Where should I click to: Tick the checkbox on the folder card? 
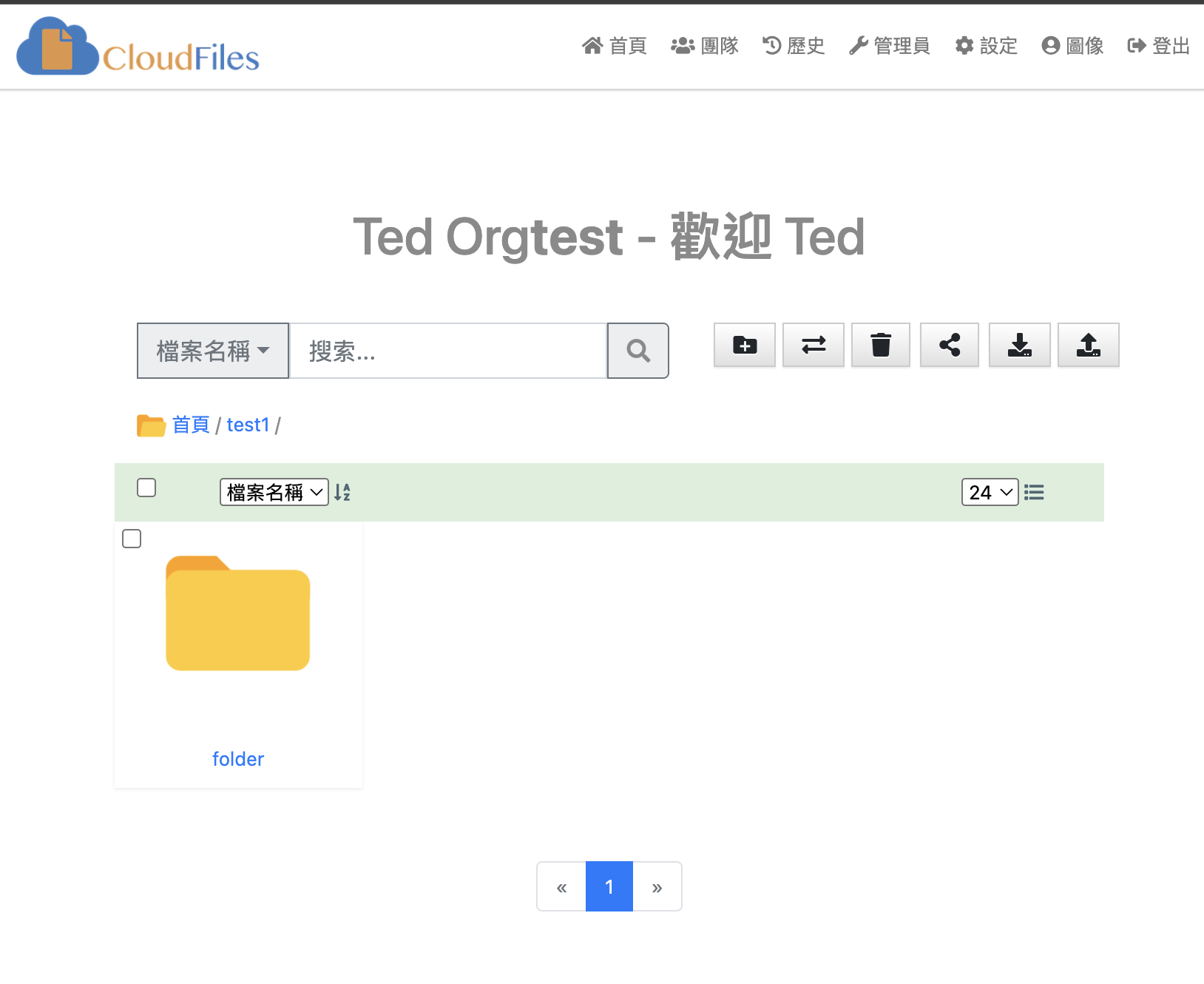(132, 539)
